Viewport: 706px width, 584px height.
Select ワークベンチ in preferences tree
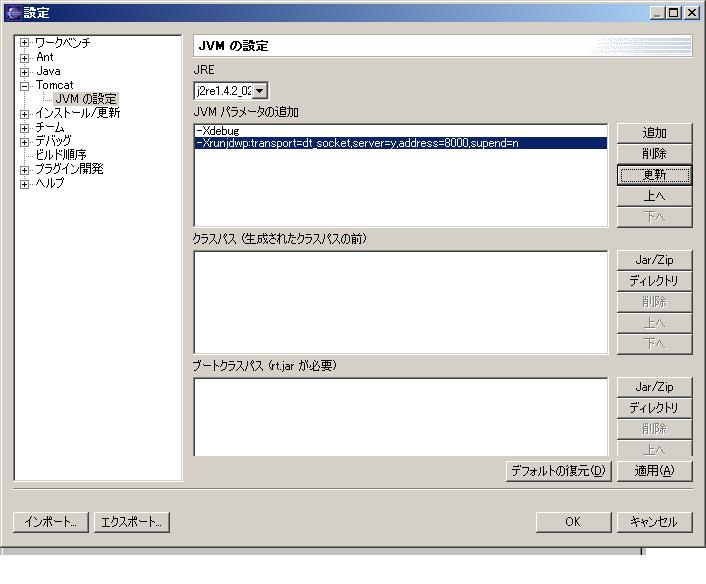tap(63, 43)
